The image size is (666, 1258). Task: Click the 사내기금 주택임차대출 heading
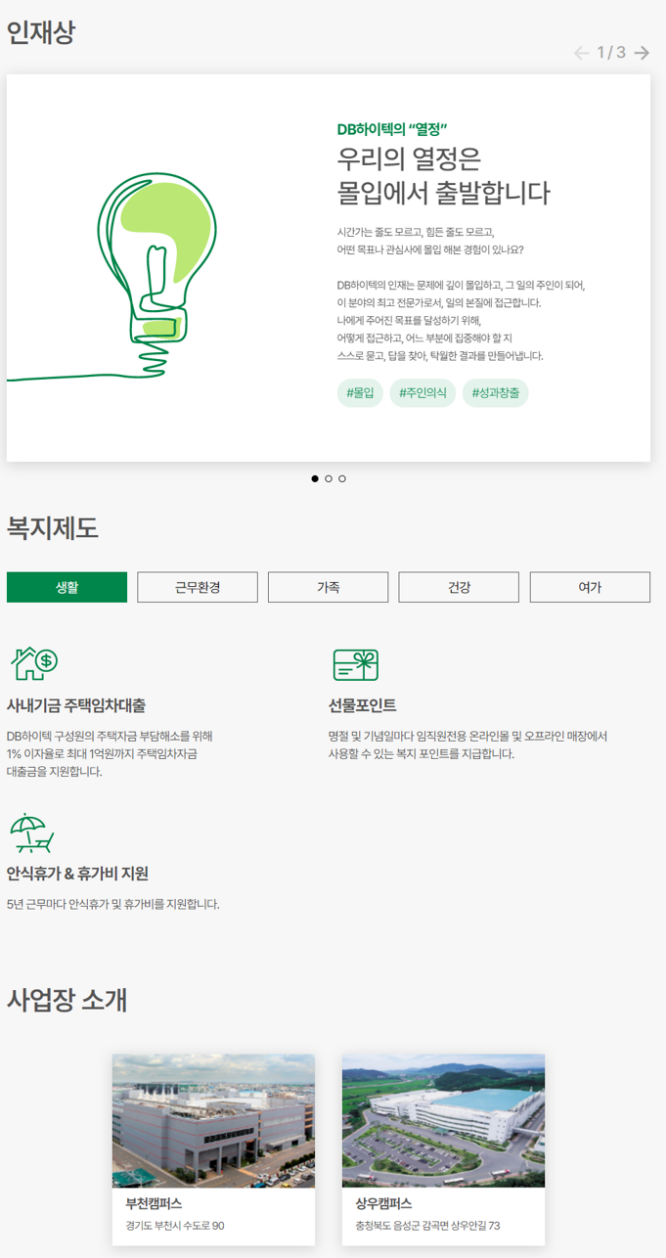click(x=77, y=706)
